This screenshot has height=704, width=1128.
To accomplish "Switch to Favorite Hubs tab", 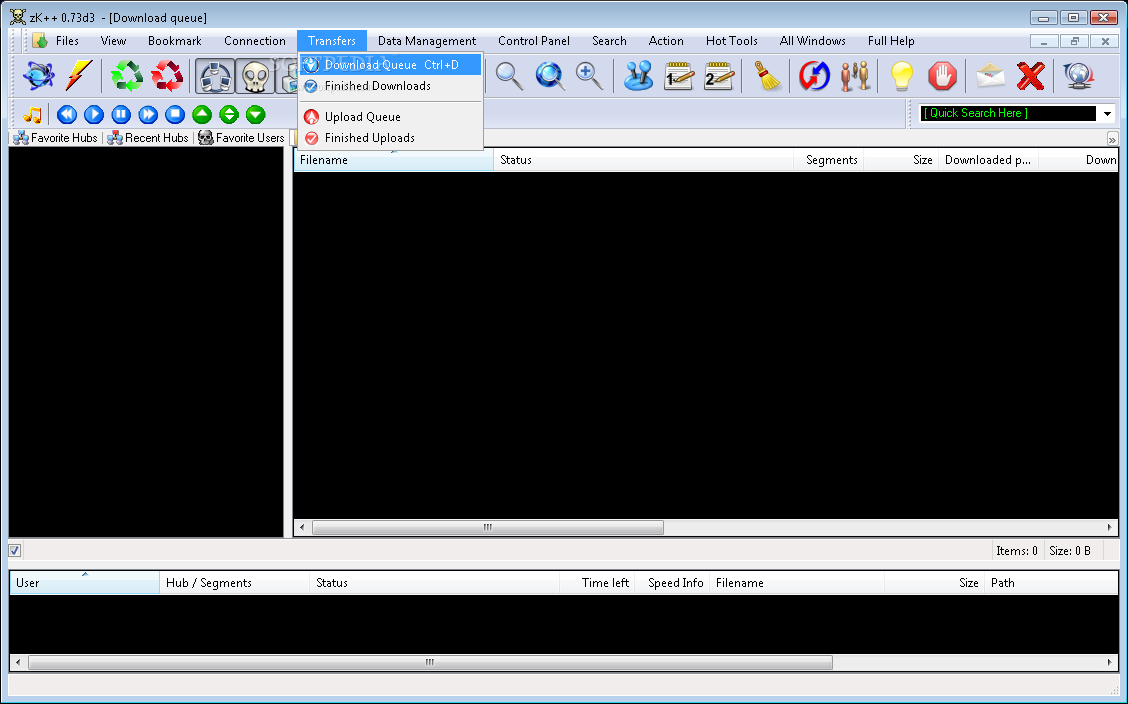I will click(x=56, y=138).
